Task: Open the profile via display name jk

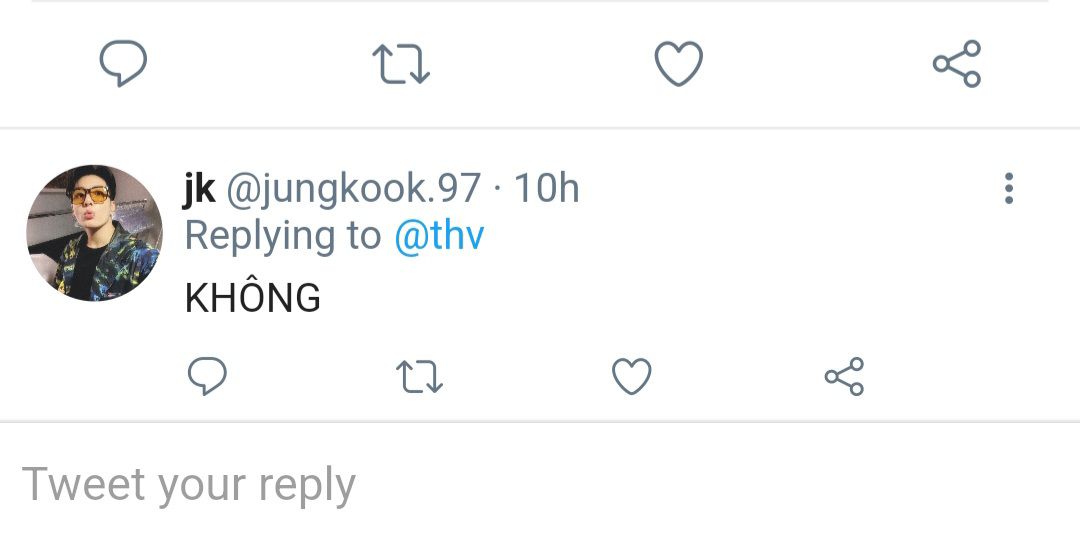Action: coord(200,188)
